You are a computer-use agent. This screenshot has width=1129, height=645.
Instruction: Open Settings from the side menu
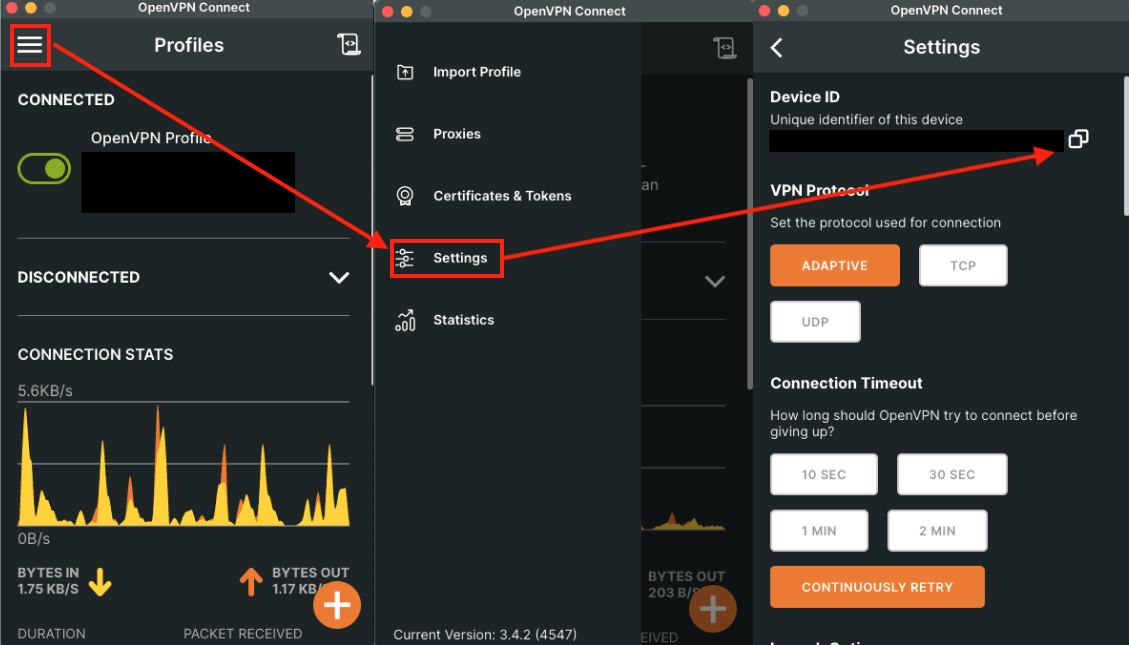459,258
